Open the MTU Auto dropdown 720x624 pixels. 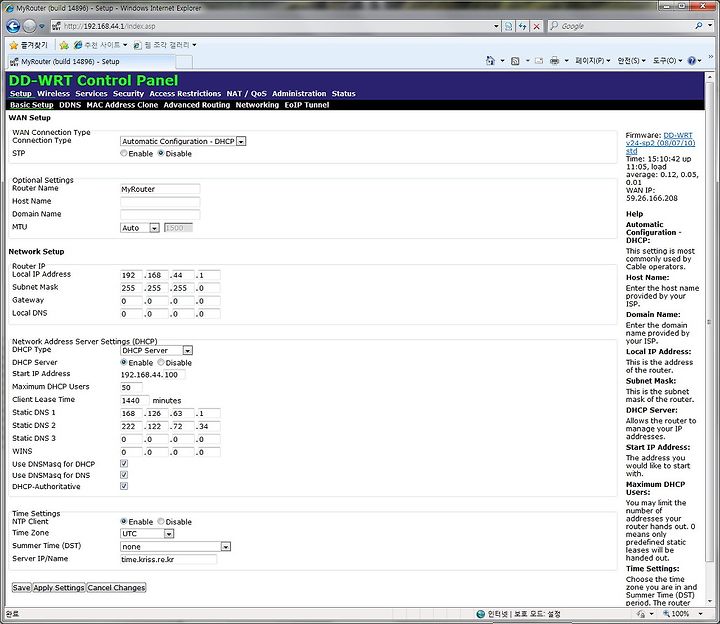[x=140, y=228]
